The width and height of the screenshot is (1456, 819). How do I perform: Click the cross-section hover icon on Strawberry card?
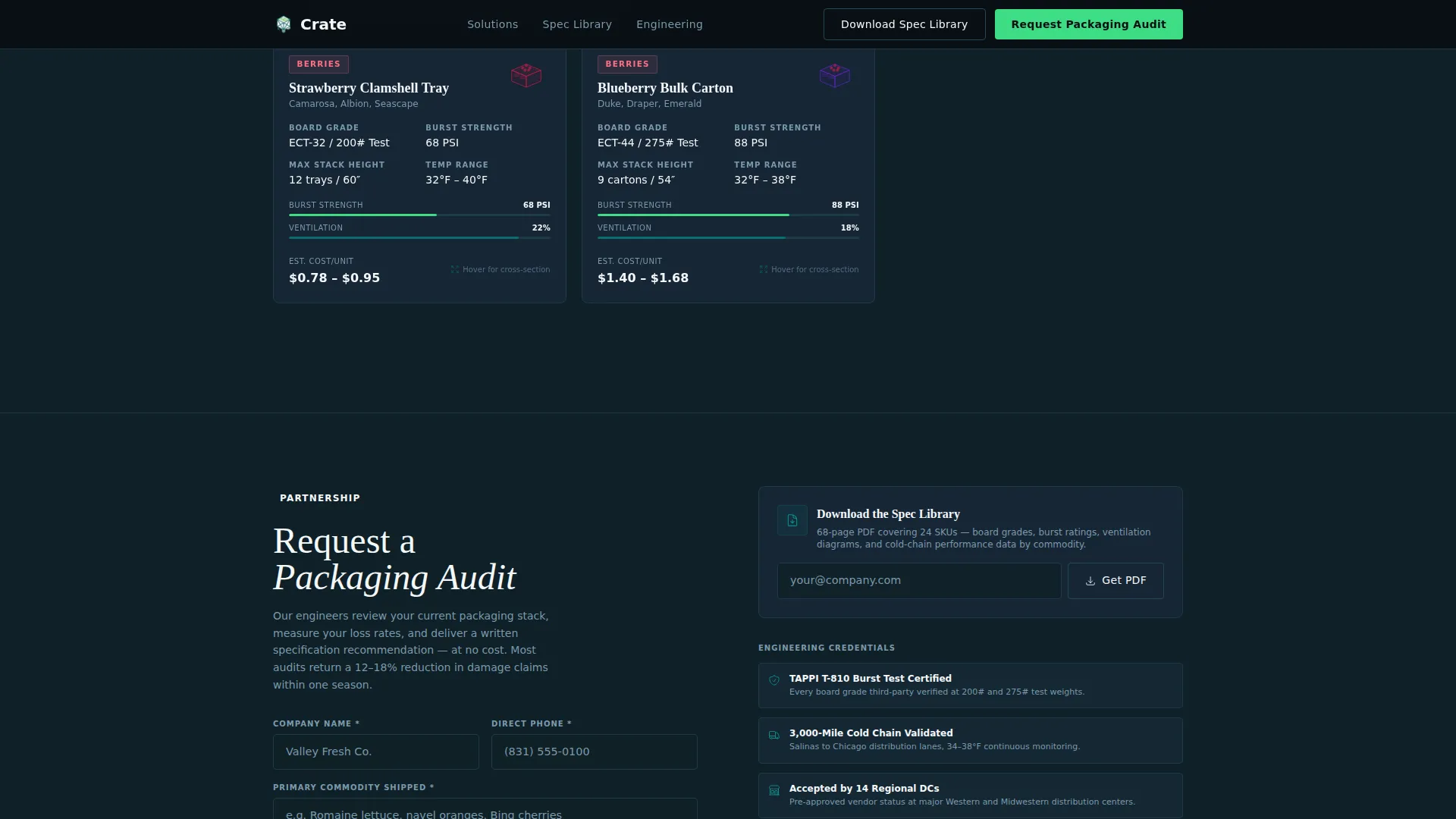pos(455,269)
